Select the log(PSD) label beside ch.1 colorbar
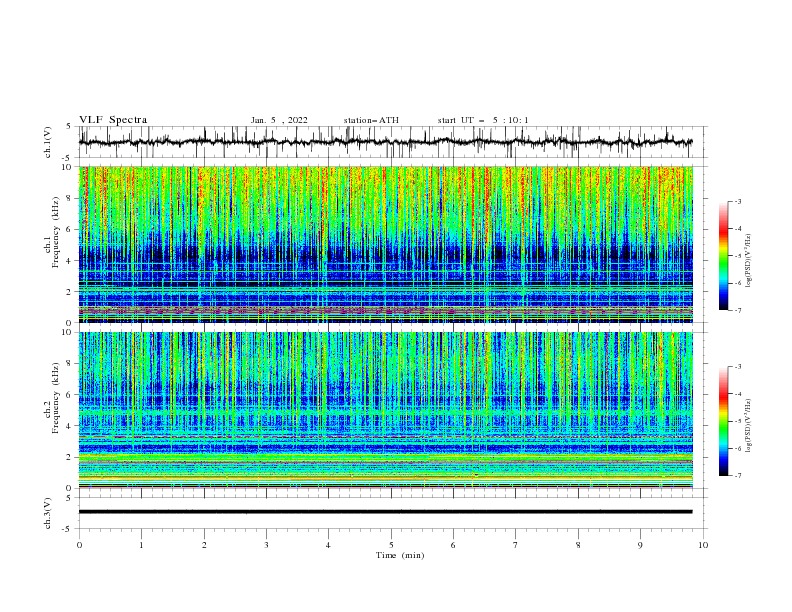 [x=748, y=261]
